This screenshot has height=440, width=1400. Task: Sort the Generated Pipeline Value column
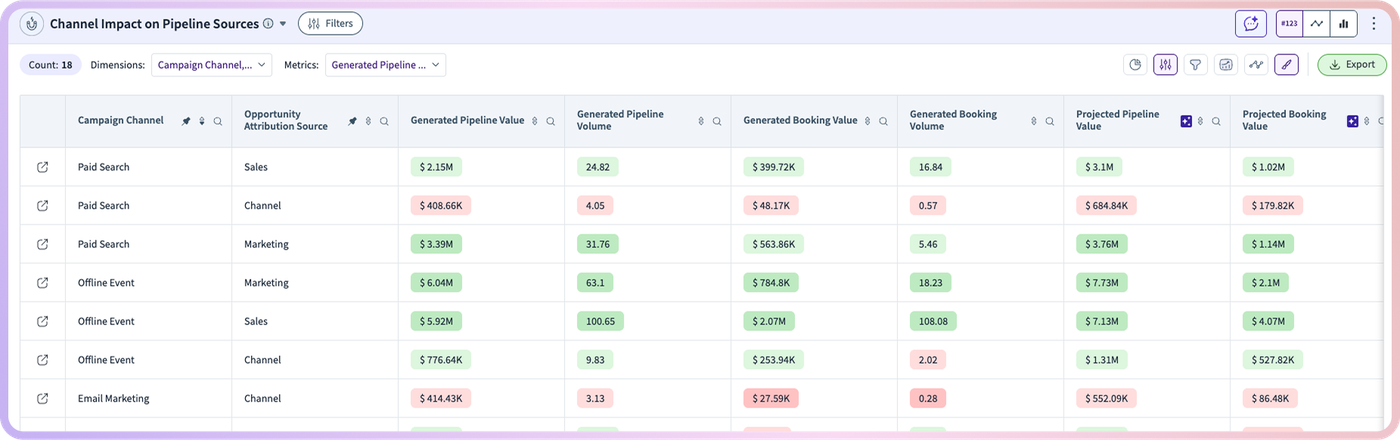pyautogui.click(x=535, y=121)
